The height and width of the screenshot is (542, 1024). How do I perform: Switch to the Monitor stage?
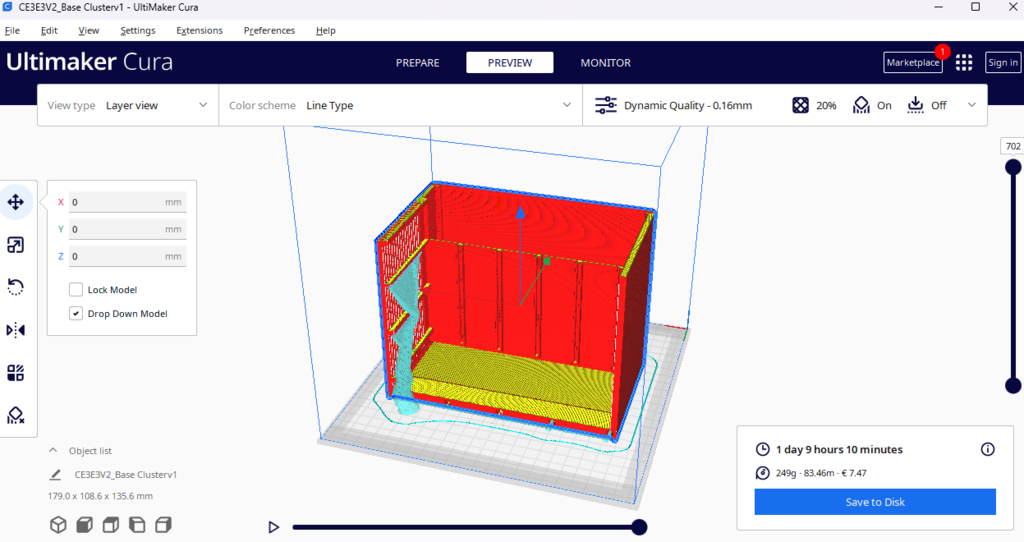[605, 63]
